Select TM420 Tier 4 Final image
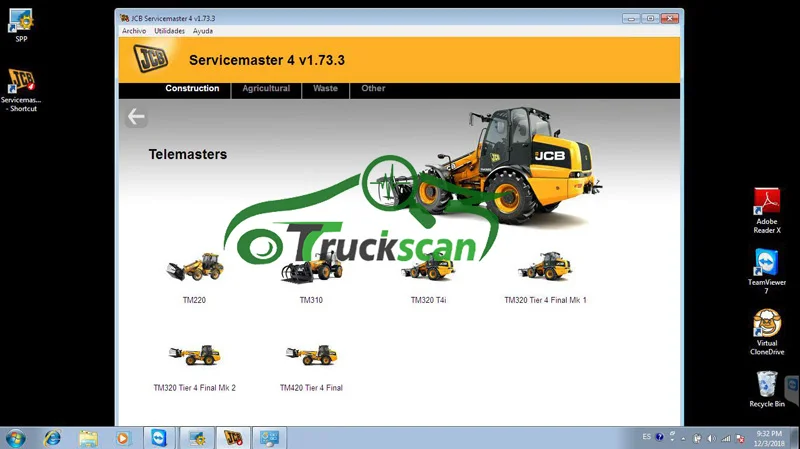Screen dimensions: 800x449 pyautogui.click(x=311, y=355)
